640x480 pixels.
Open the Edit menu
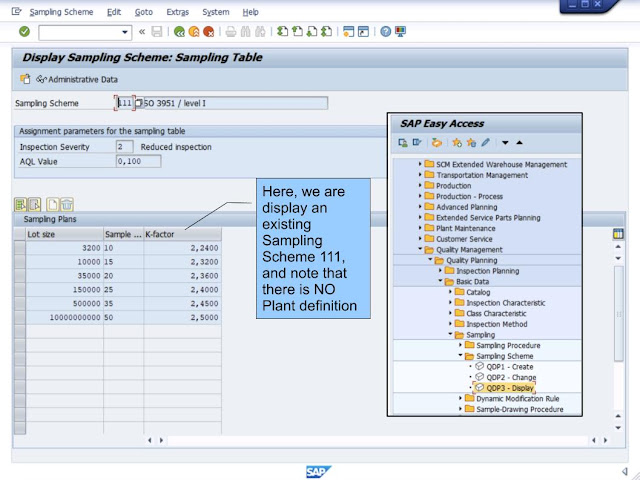114,12
